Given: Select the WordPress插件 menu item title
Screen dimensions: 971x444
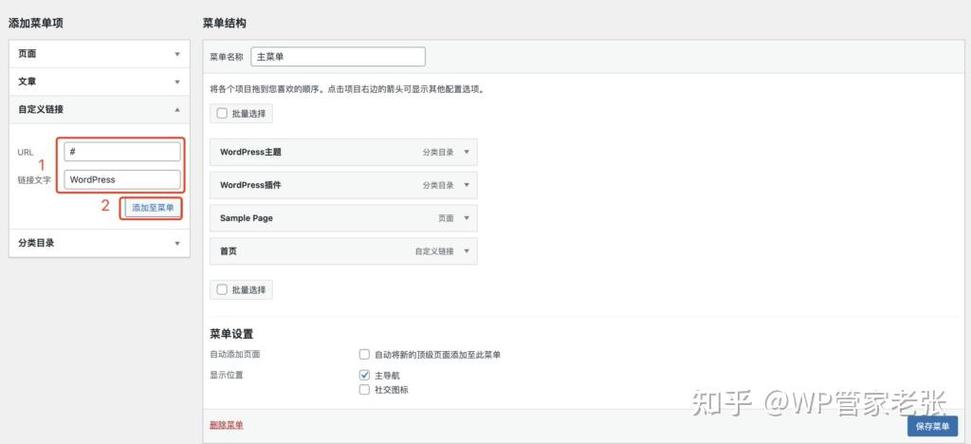Looking at the screenshot, I should click(x=251, y=185).
